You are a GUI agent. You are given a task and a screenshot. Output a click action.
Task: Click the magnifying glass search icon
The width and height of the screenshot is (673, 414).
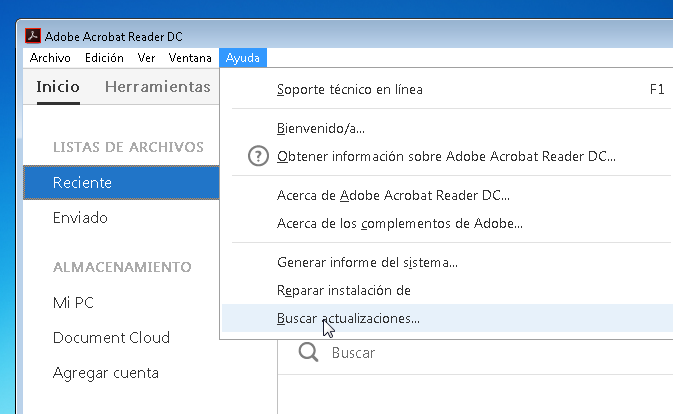pos(309,353)
